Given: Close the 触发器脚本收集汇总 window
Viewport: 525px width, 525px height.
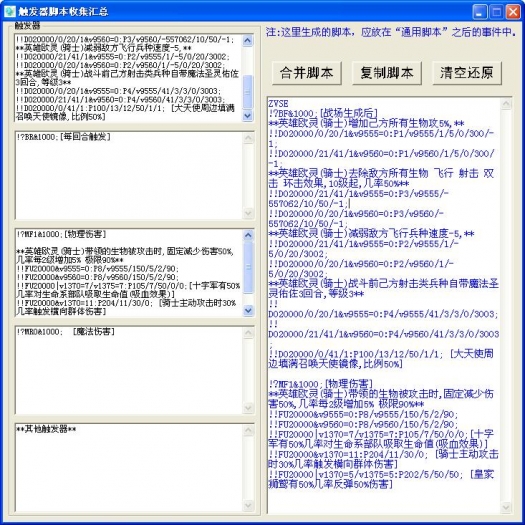Looking at the screenshot, I should (x=513, y=12).
